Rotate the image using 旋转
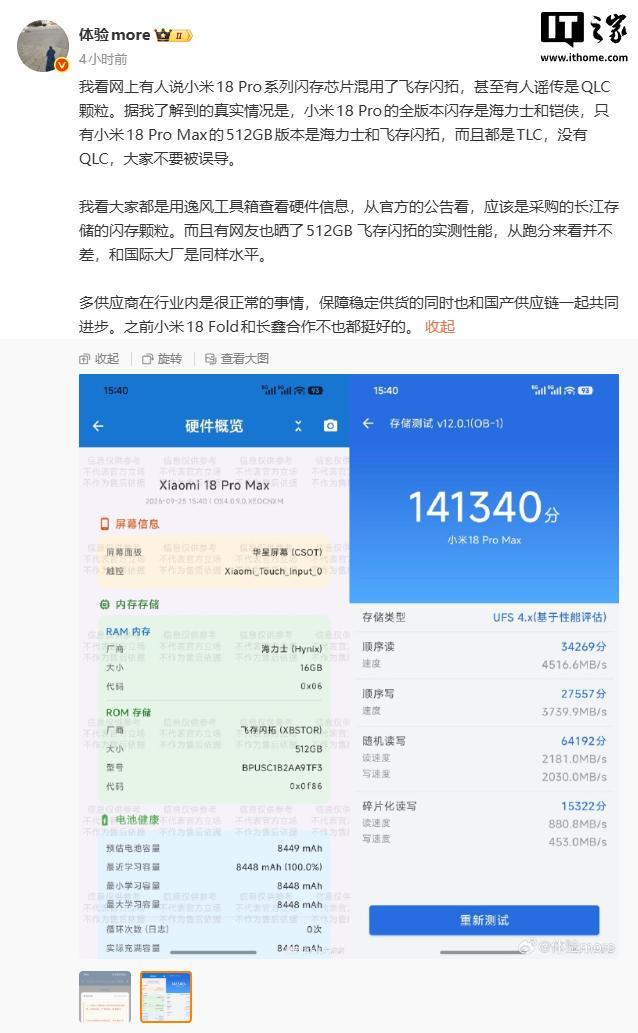638x1033 pixels. pos(162,358)
